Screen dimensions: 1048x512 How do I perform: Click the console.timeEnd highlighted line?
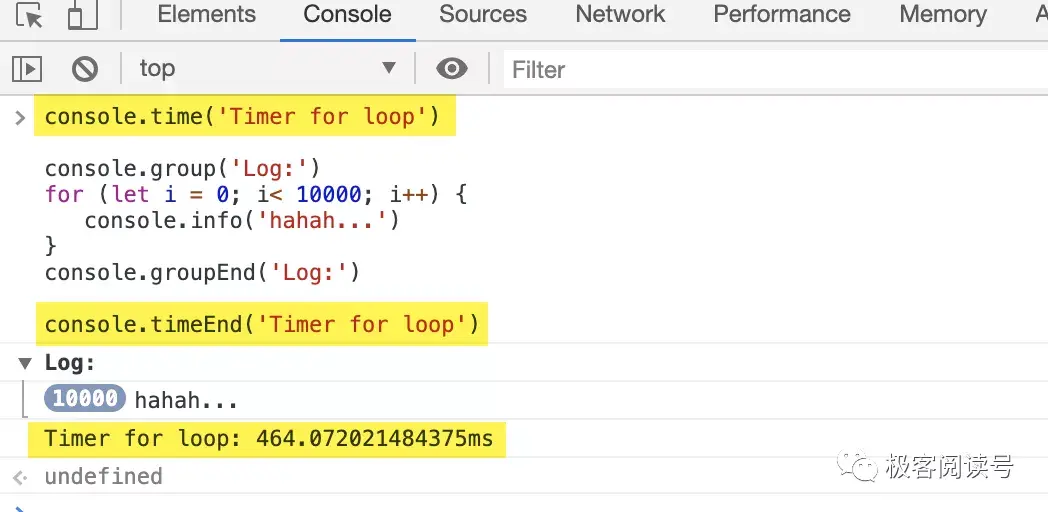click(x=261, y=325)
